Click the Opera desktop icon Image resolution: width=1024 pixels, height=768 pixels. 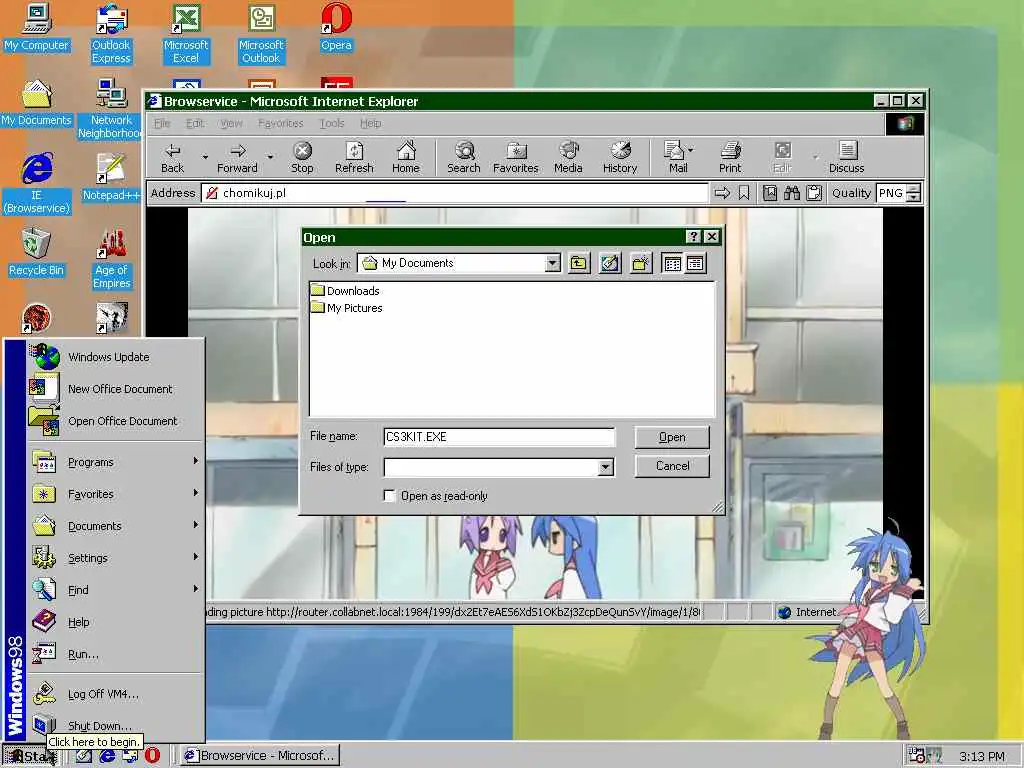pos(336,27)
